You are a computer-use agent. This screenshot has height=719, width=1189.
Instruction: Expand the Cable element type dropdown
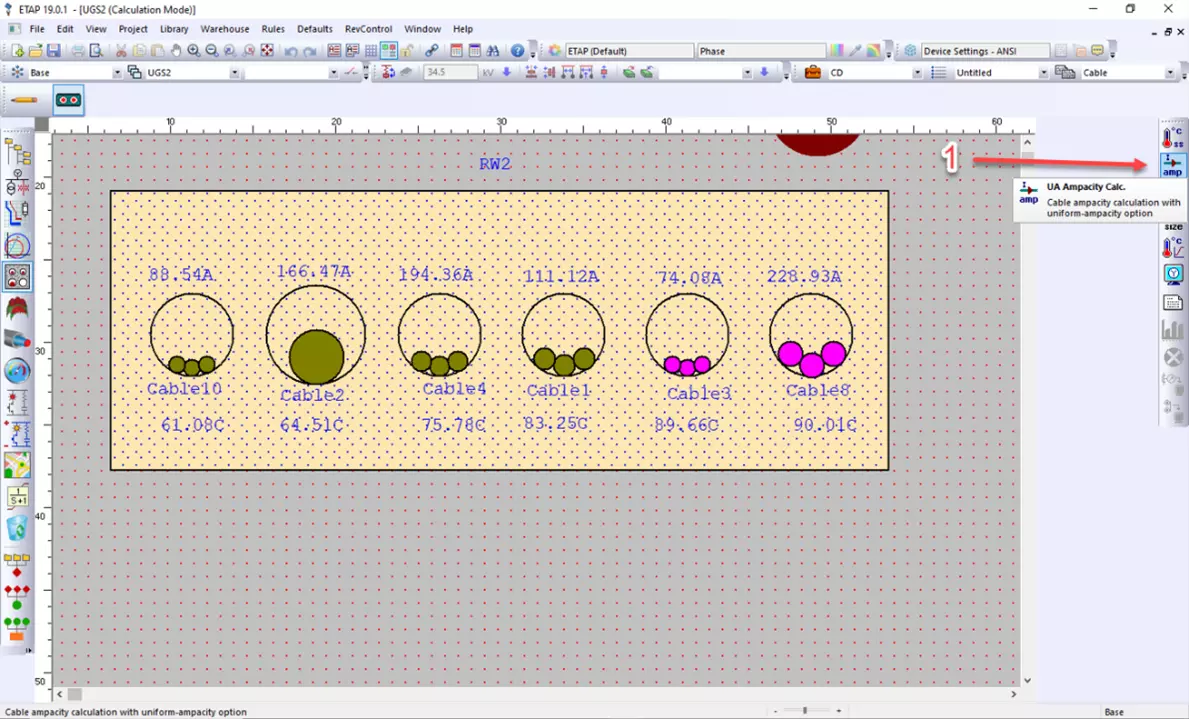click(x=1172, y=72)
